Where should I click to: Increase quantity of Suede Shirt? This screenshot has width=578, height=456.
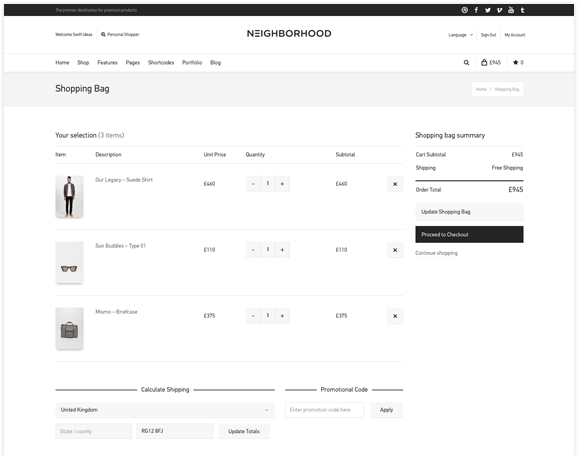pyautogui.click(x=282, y=184)
